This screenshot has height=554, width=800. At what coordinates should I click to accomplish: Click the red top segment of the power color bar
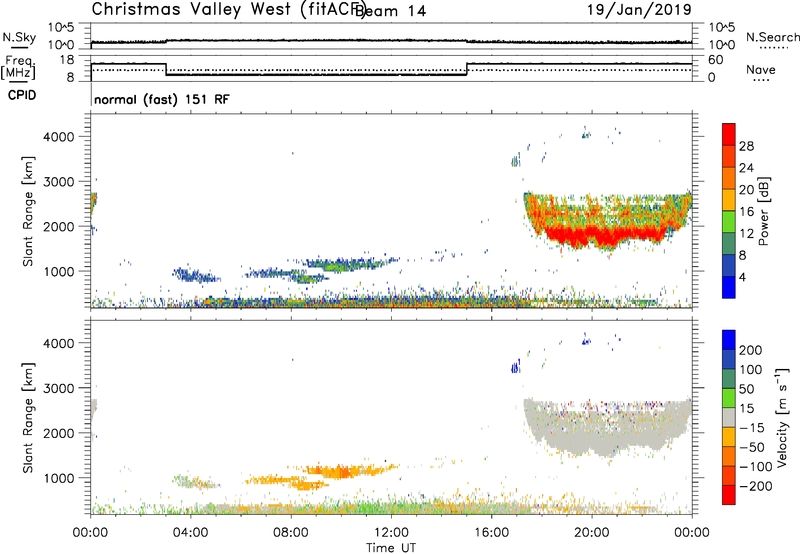click(729, 134)
